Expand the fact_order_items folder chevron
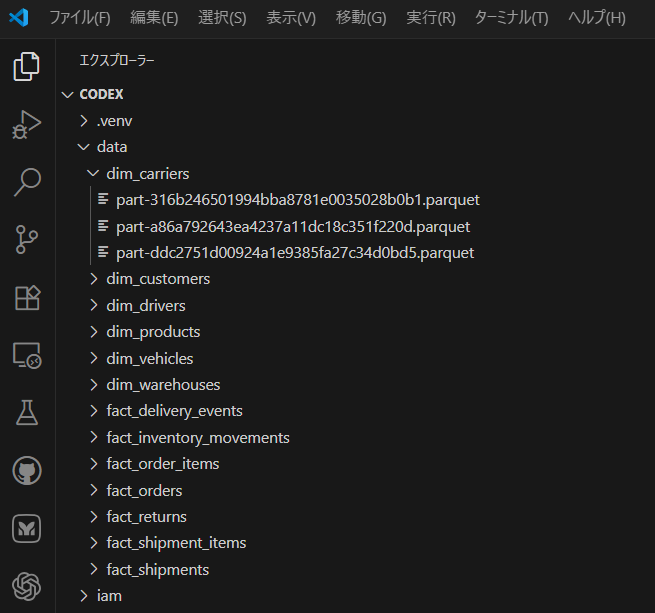The image size is (655, 613). pos(94,463)
